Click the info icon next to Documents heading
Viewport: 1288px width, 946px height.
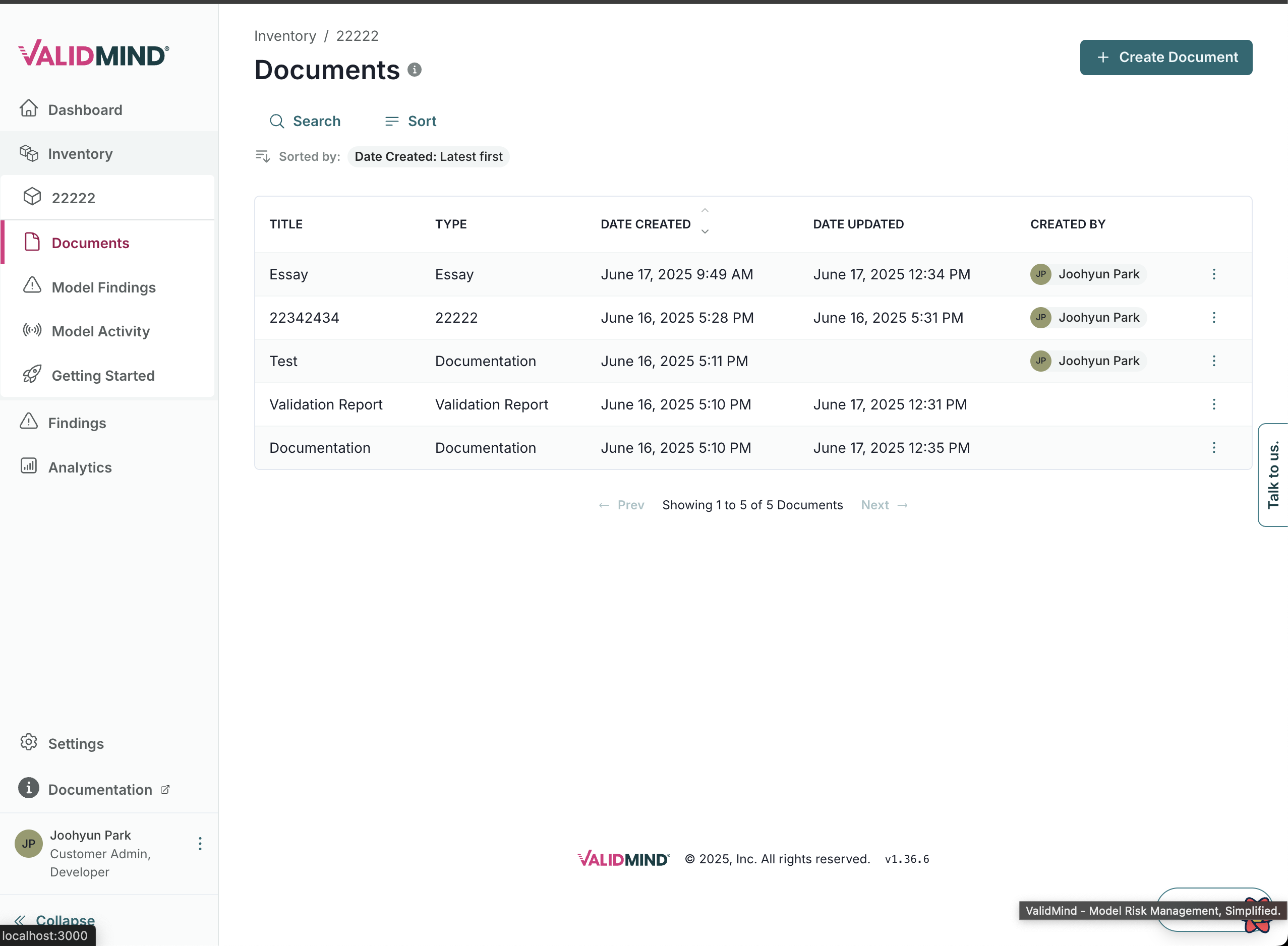(415, 69)
